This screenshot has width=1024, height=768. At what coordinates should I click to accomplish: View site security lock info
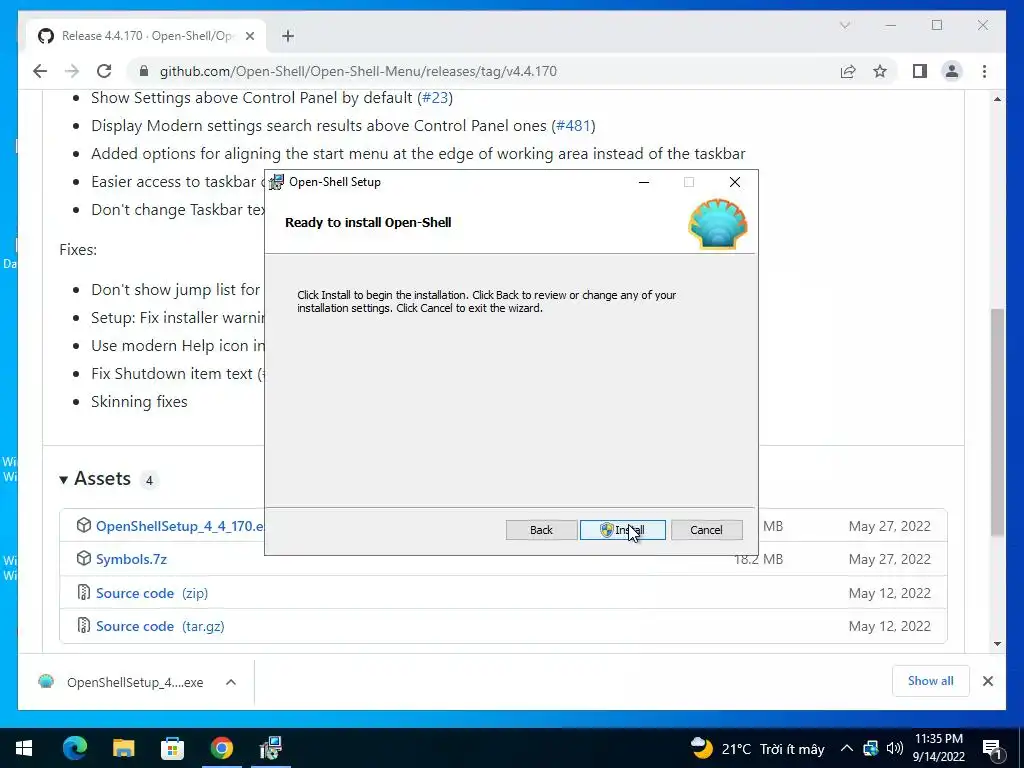click(144, 71)
